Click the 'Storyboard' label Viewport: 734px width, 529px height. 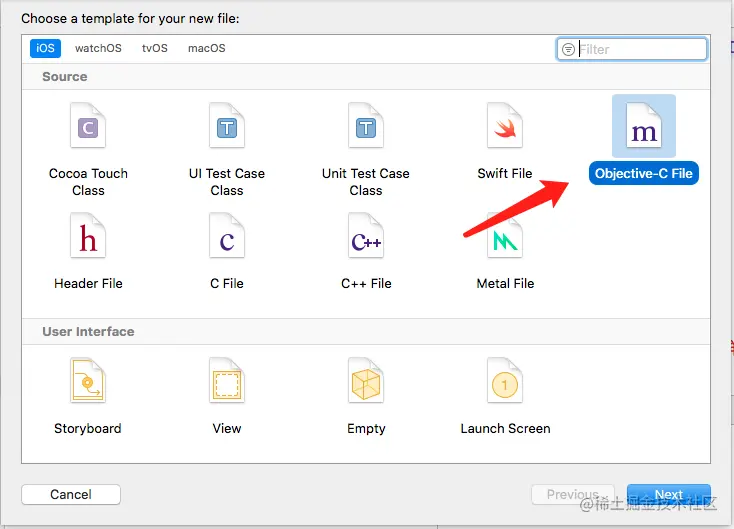pyautogui.click(x=88, y=428)
